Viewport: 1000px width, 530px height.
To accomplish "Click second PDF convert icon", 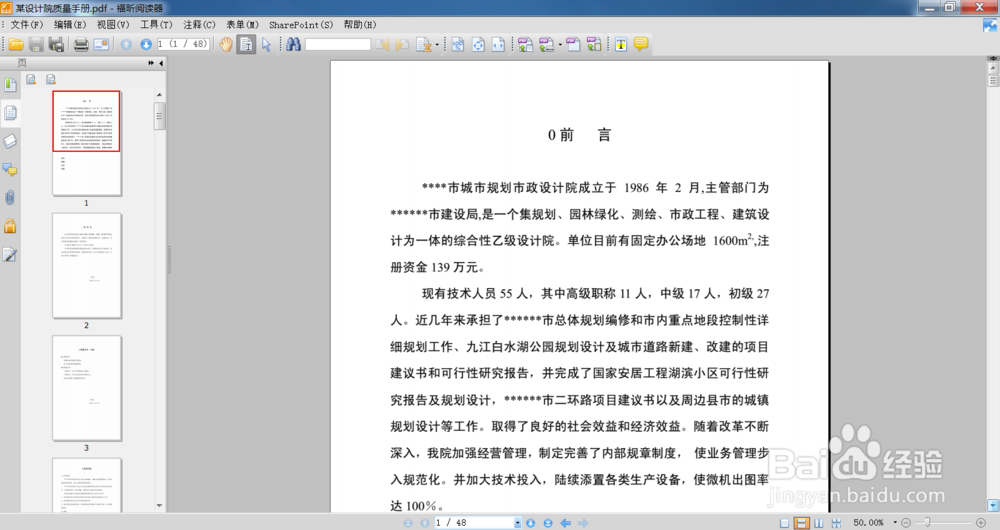I will click(547, 45).
